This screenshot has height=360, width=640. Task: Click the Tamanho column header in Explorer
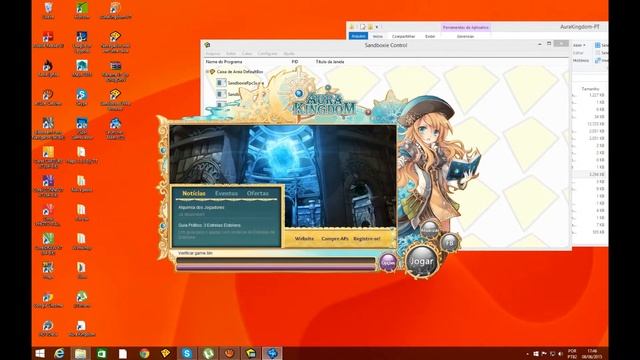(590, 89)
